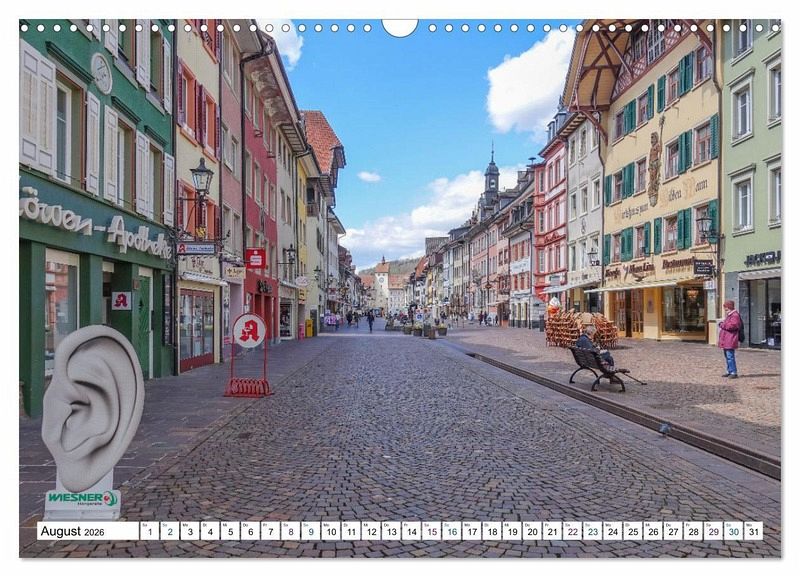The image size is (800, 577).
Task: Select day 23 on the calendar row
Action: click(x=592, y=531)
